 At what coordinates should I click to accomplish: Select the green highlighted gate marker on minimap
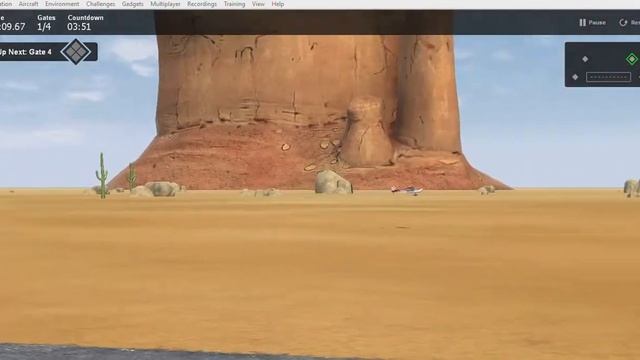pyautogui.click(x=631, y=59)
